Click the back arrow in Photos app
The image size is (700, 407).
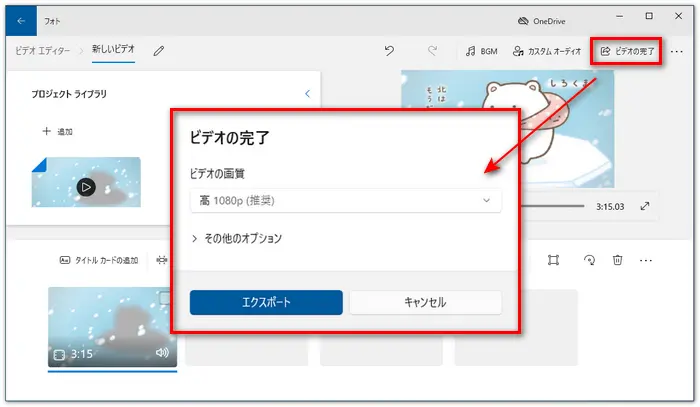[21, 19]
